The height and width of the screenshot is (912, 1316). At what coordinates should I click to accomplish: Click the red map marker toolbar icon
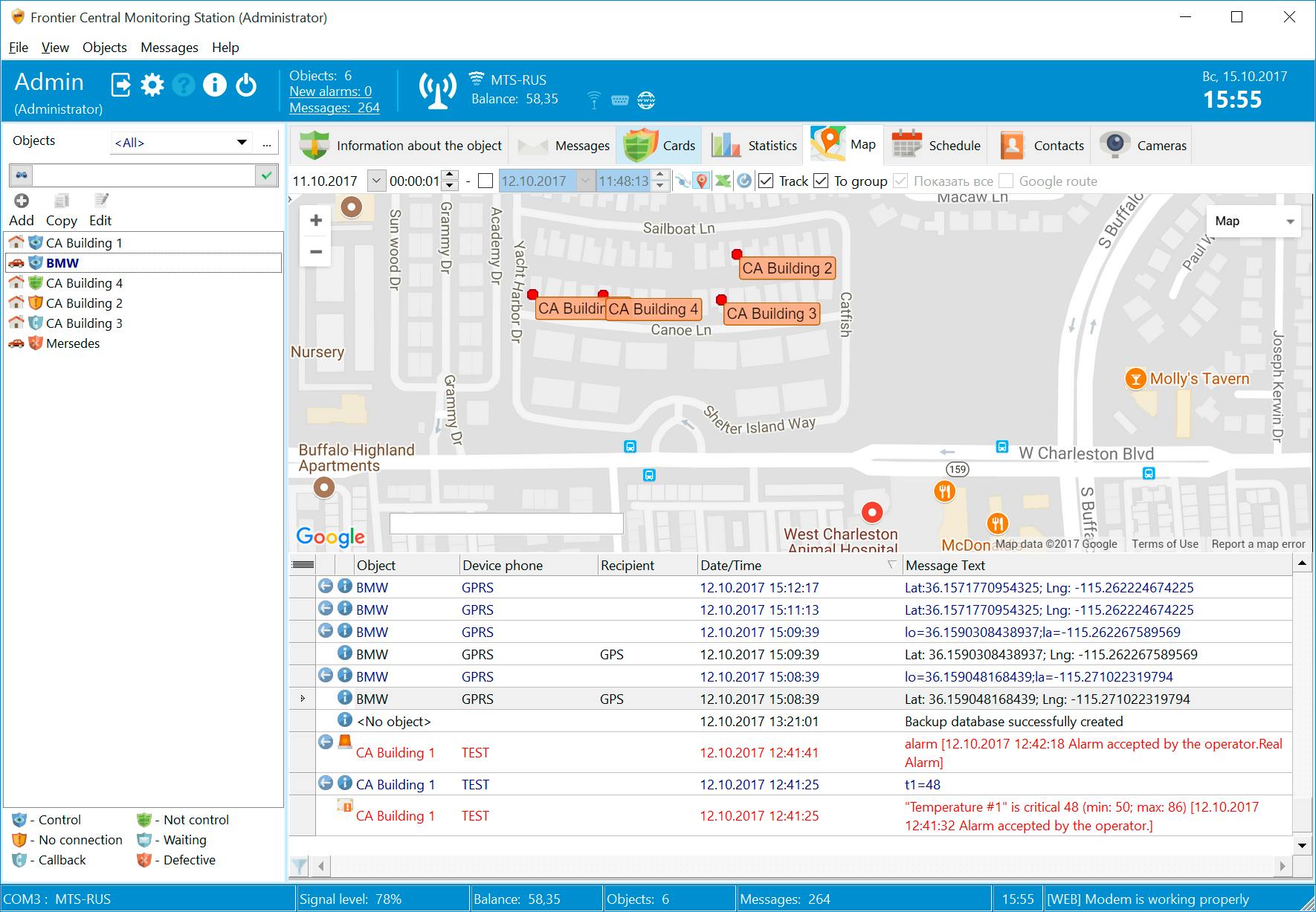coord(702,180)
